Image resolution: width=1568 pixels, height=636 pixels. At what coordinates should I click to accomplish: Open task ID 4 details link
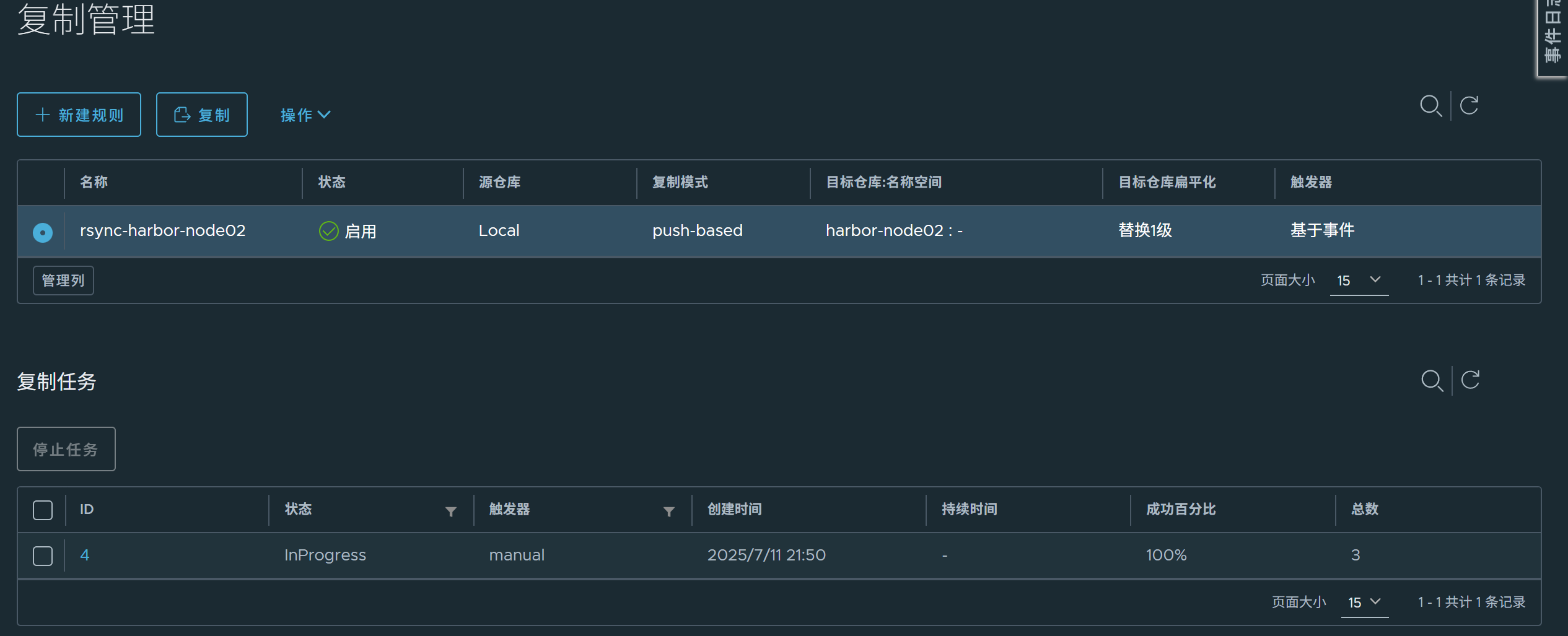[85, 555]
